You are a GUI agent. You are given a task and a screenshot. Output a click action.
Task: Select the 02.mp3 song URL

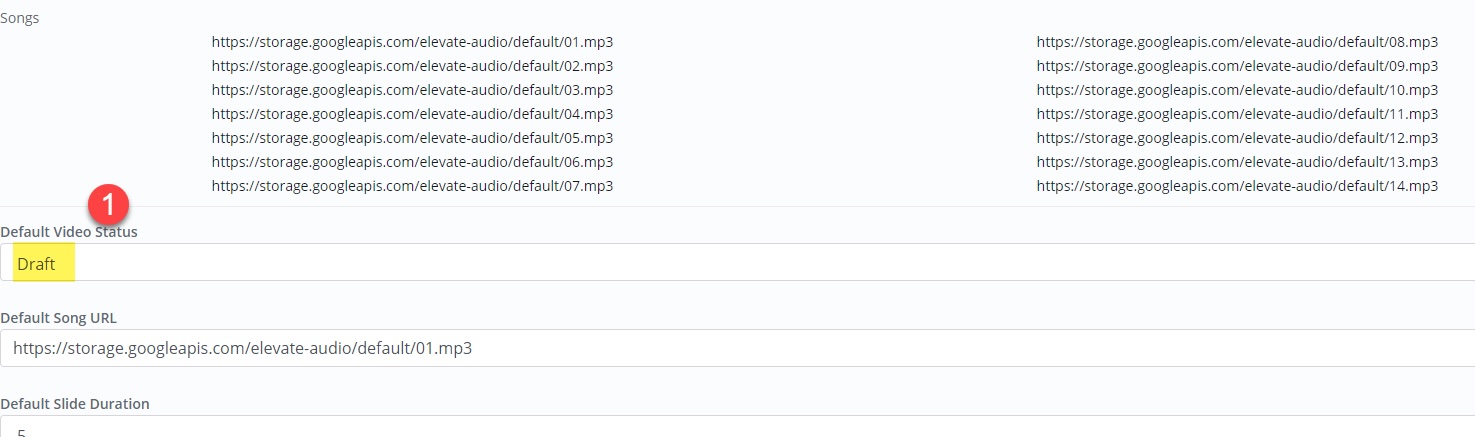(x=412, y=66)
